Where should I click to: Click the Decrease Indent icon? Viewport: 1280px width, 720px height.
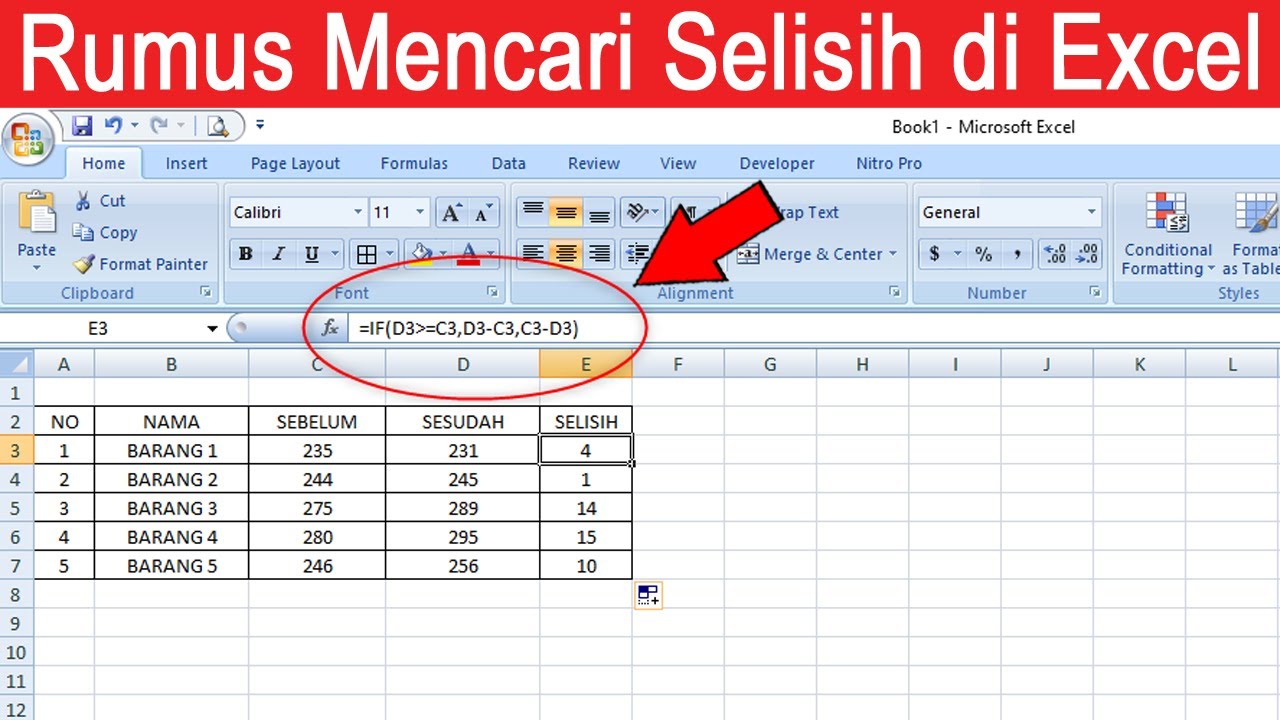click(x=635, y=254)
